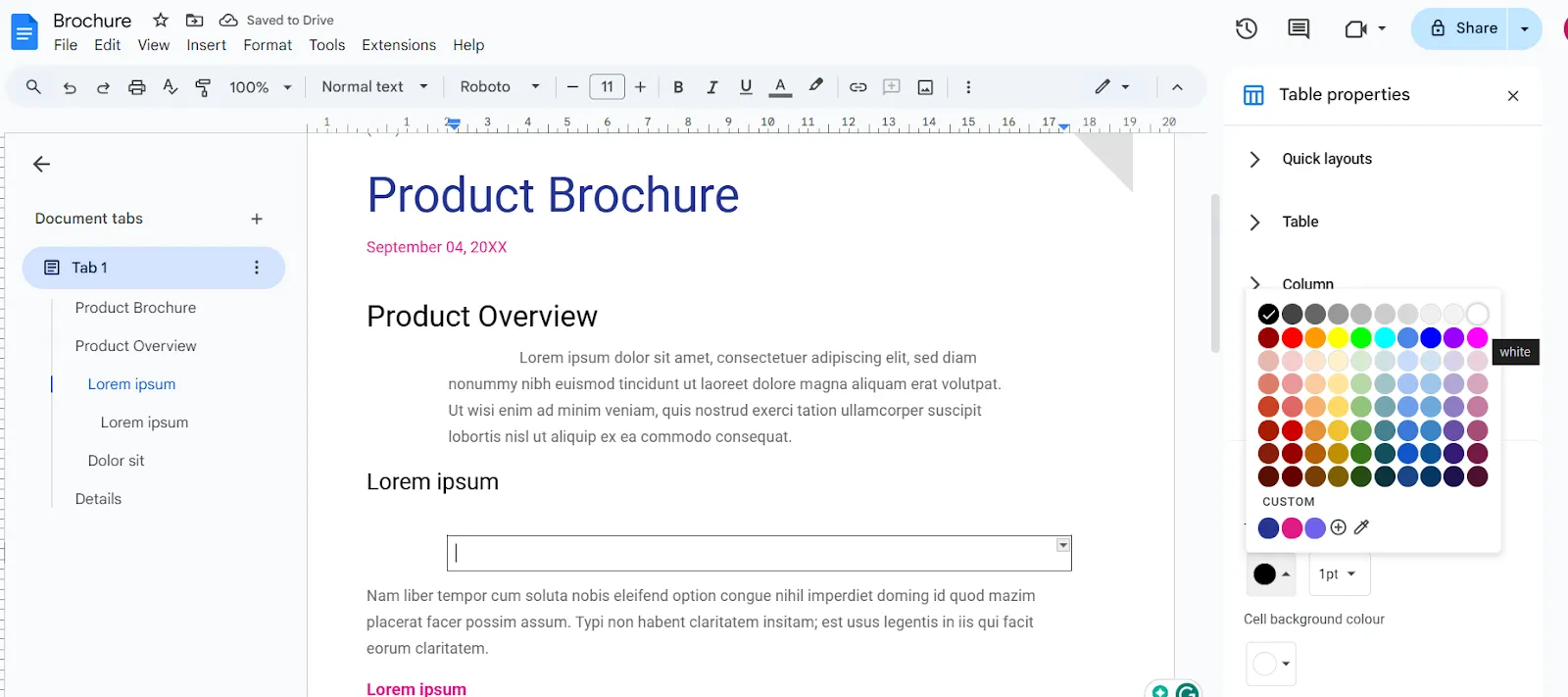Image resolution: width=1568 pixels, height=697 pixels.
Task: Insert a link
Action: (858, 87)
